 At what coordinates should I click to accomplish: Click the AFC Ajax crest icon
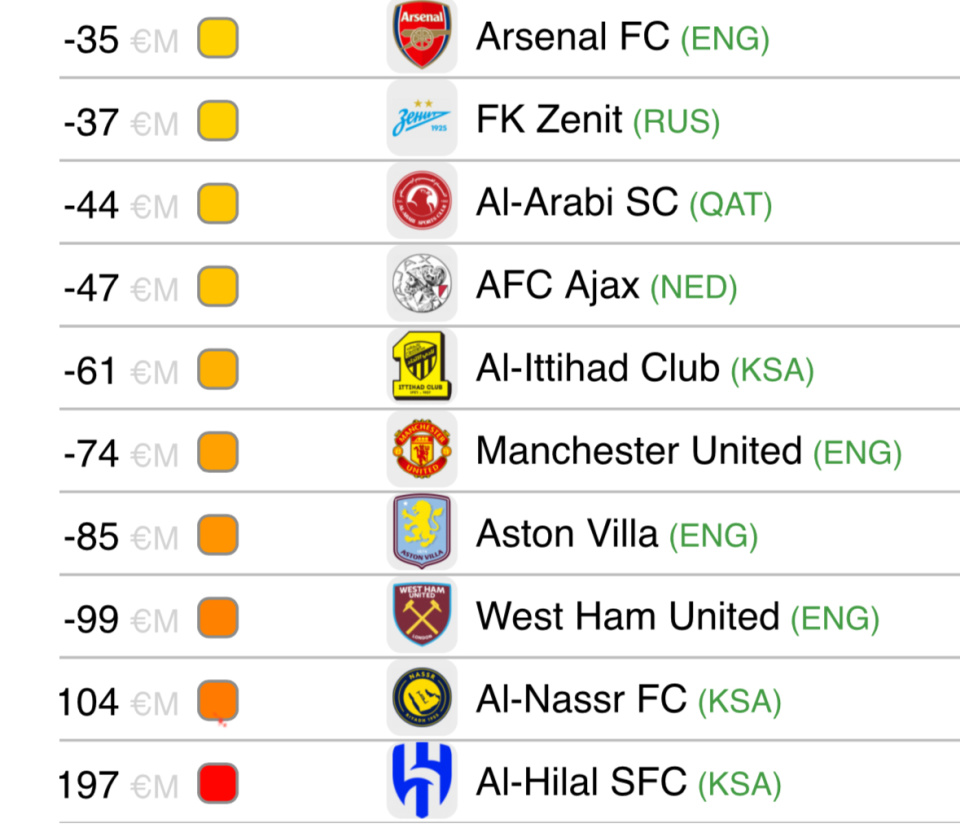pos(421,287)
